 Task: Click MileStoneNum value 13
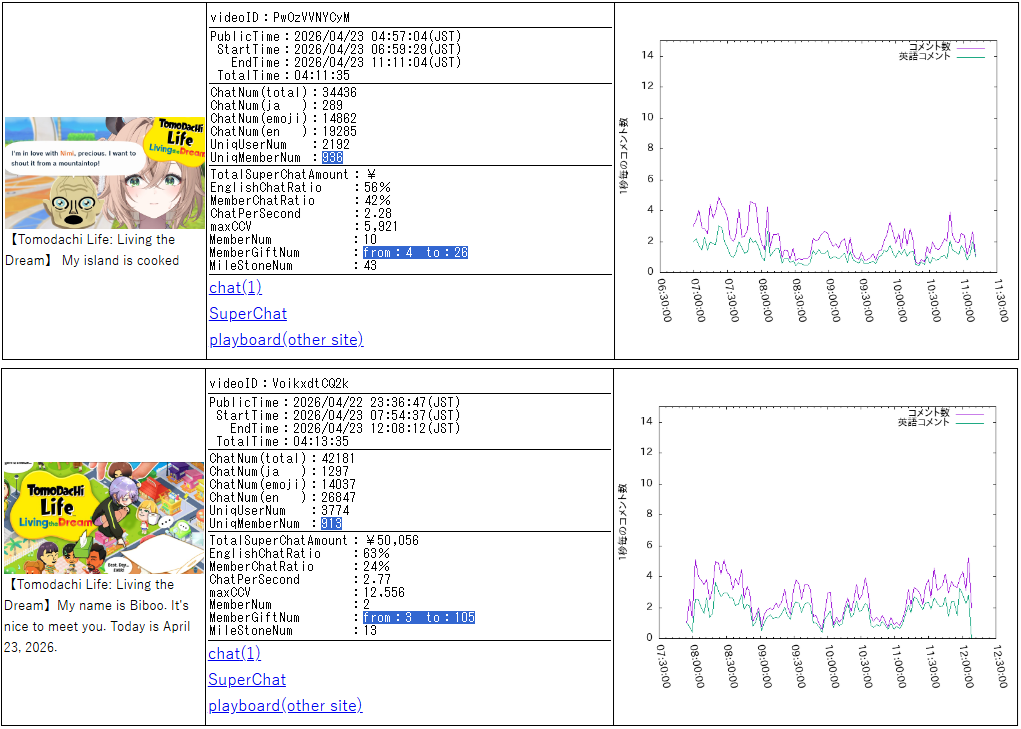370,631
